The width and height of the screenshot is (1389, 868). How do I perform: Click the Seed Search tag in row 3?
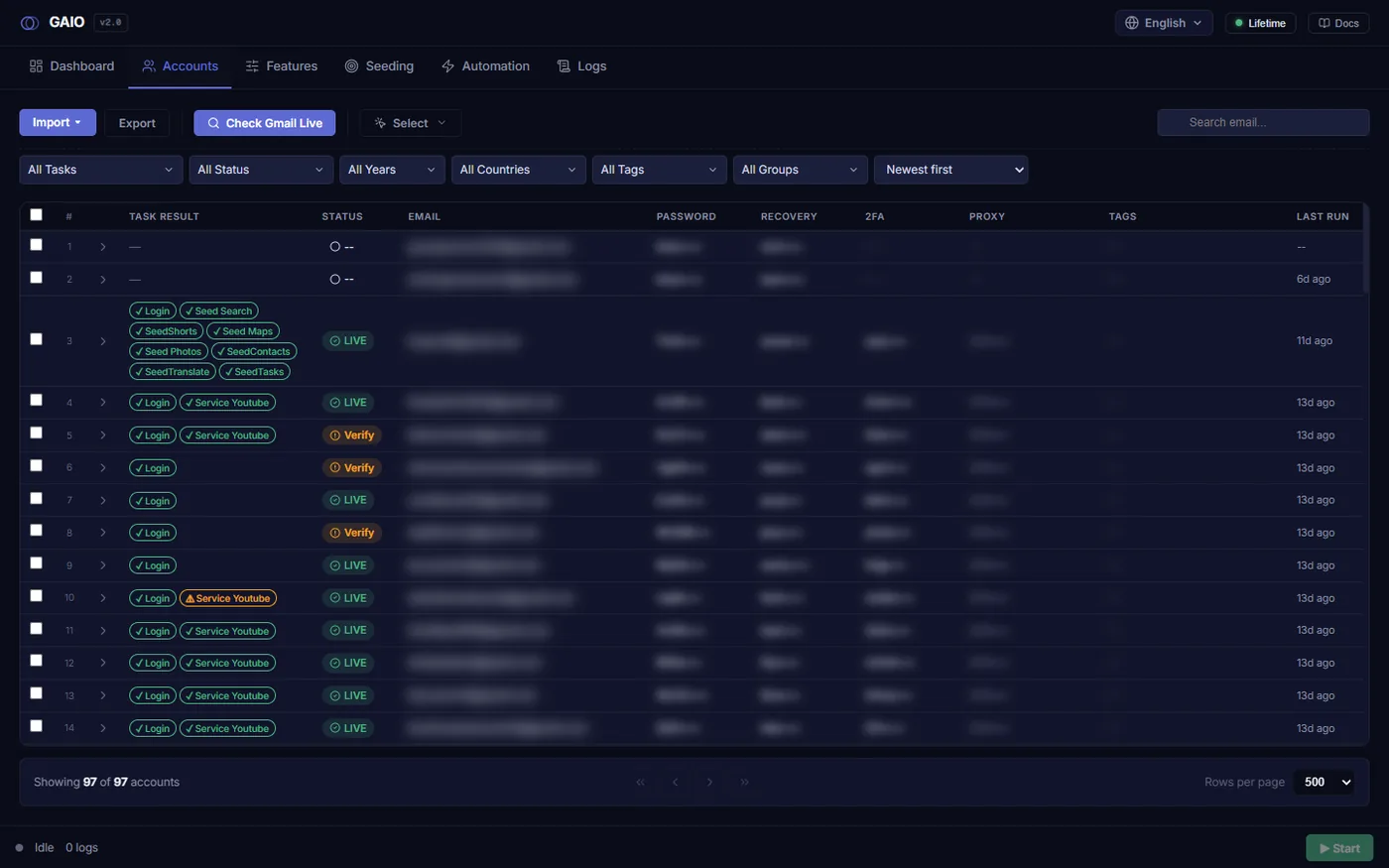(x=219, y=311)
